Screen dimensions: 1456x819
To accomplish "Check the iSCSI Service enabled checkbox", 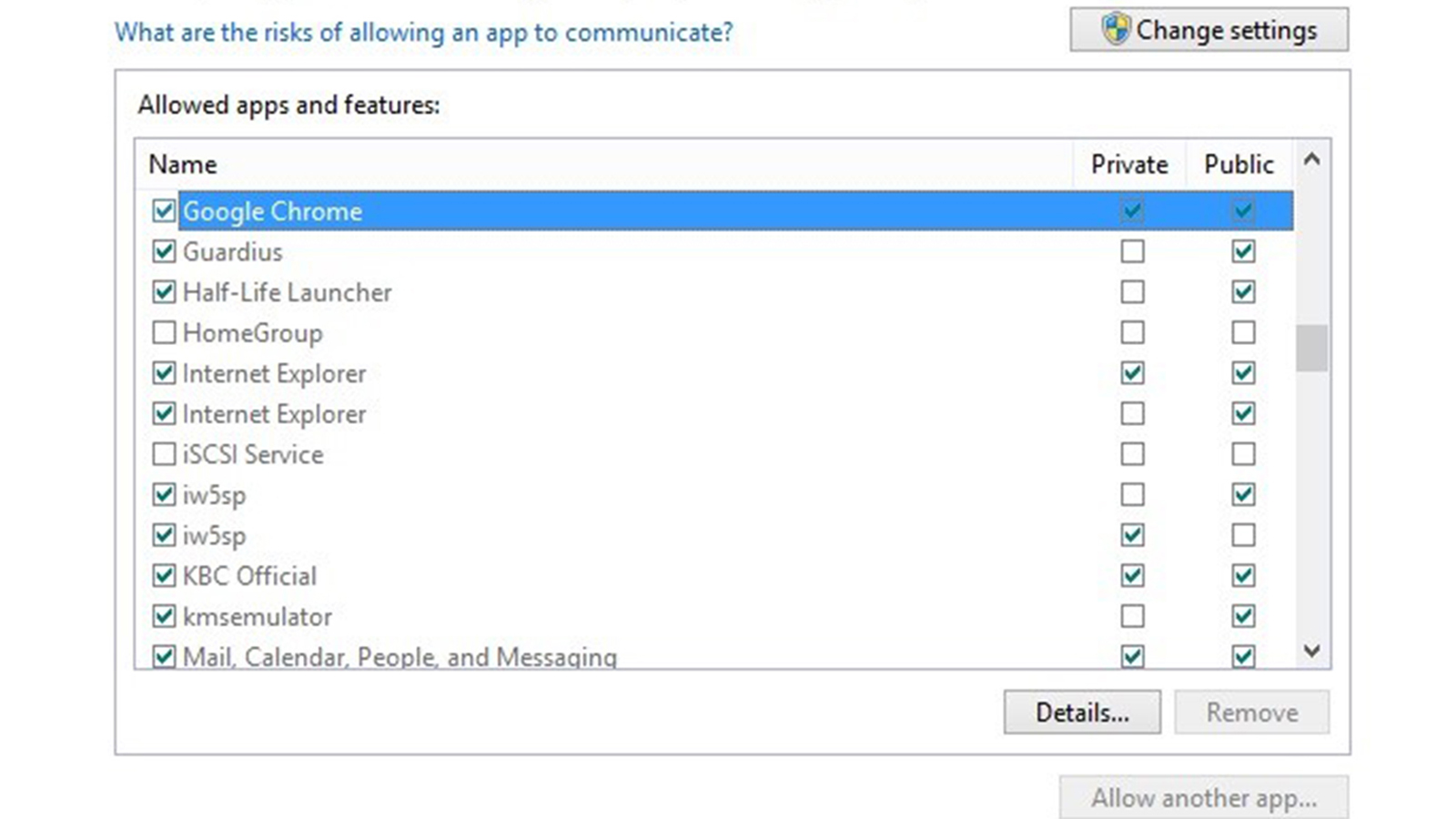I will 164,454.
